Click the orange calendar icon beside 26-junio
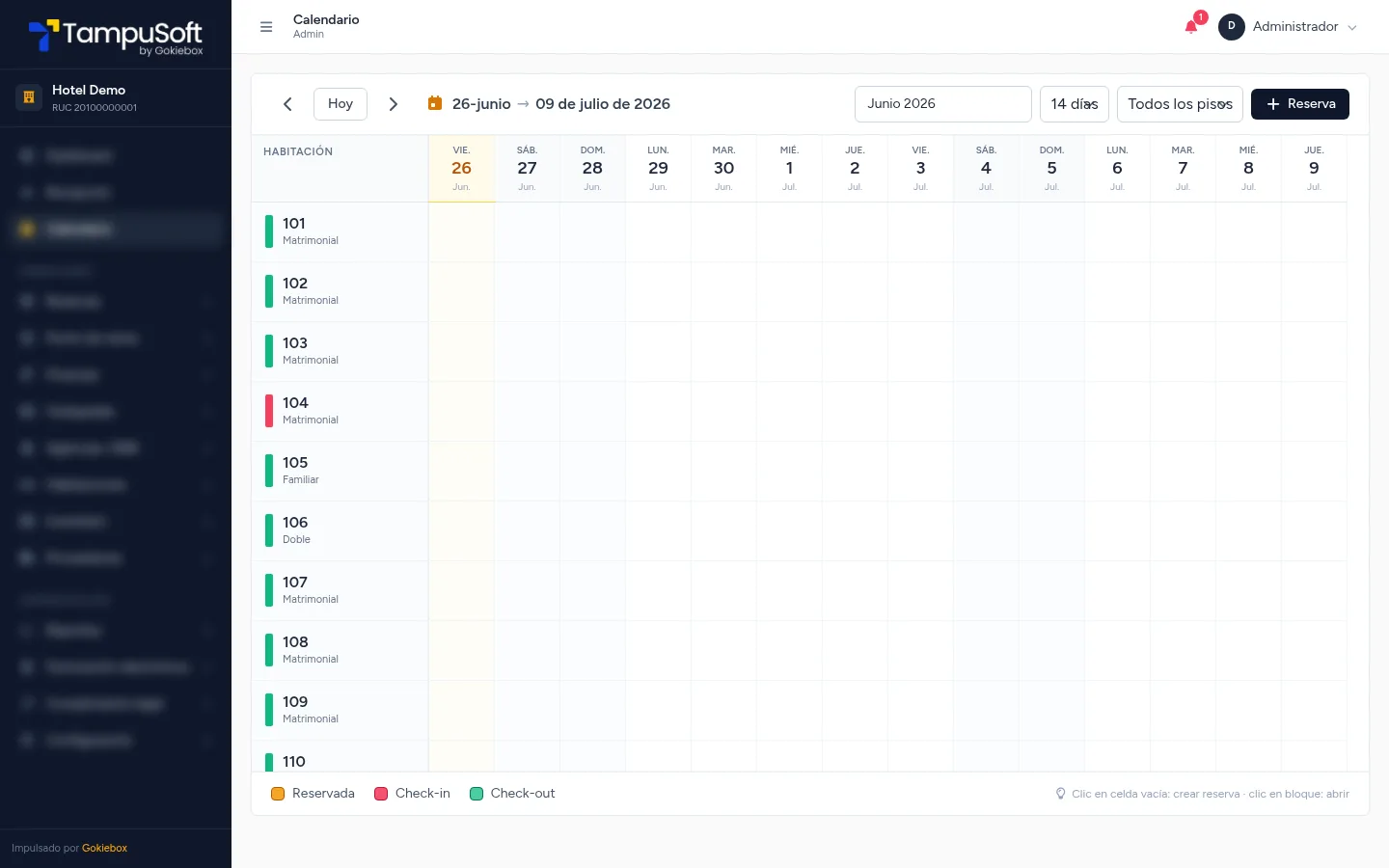The image size is (1389, 868). coord(435,103)
